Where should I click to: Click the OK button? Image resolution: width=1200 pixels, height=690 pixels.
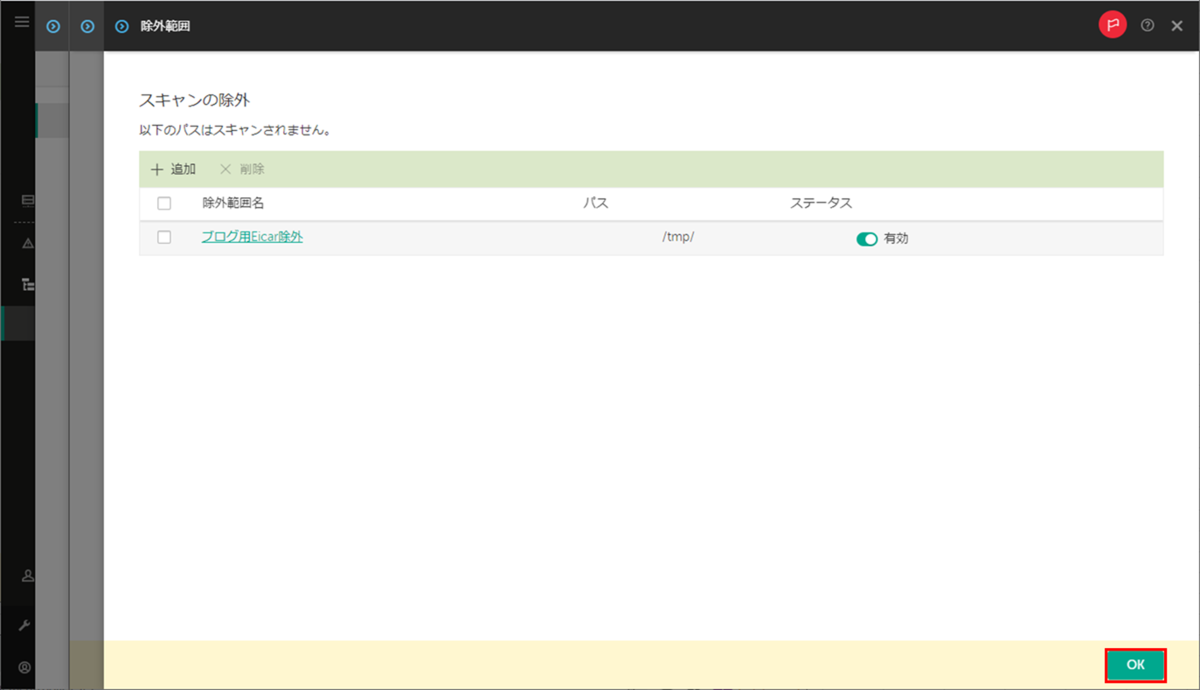coord(1134,664)
